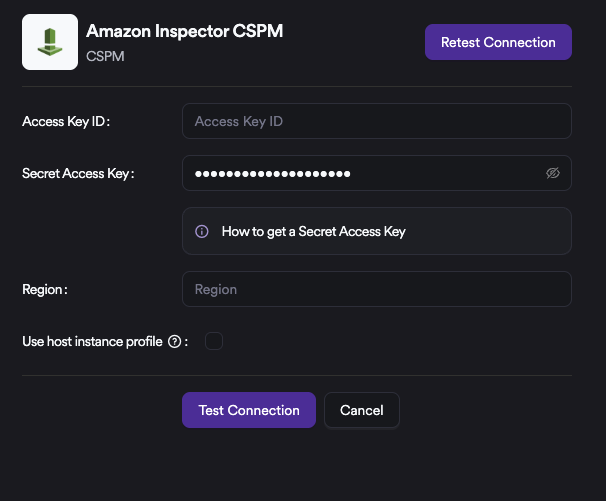Select the Amazon Inspector CSPM title text

[185, 31]
